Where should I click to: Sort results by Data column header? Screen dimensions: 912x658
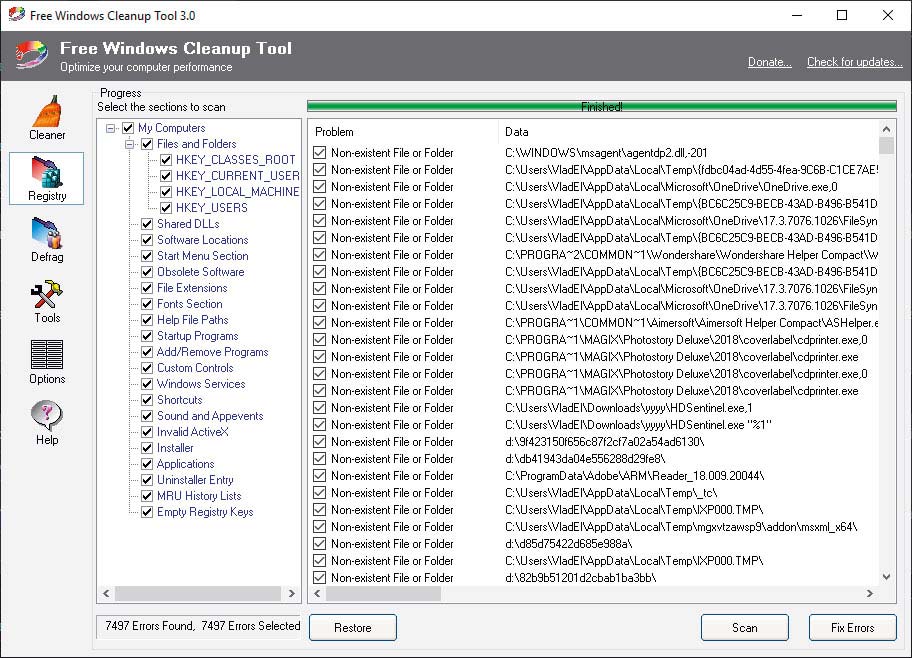[689, 132]
